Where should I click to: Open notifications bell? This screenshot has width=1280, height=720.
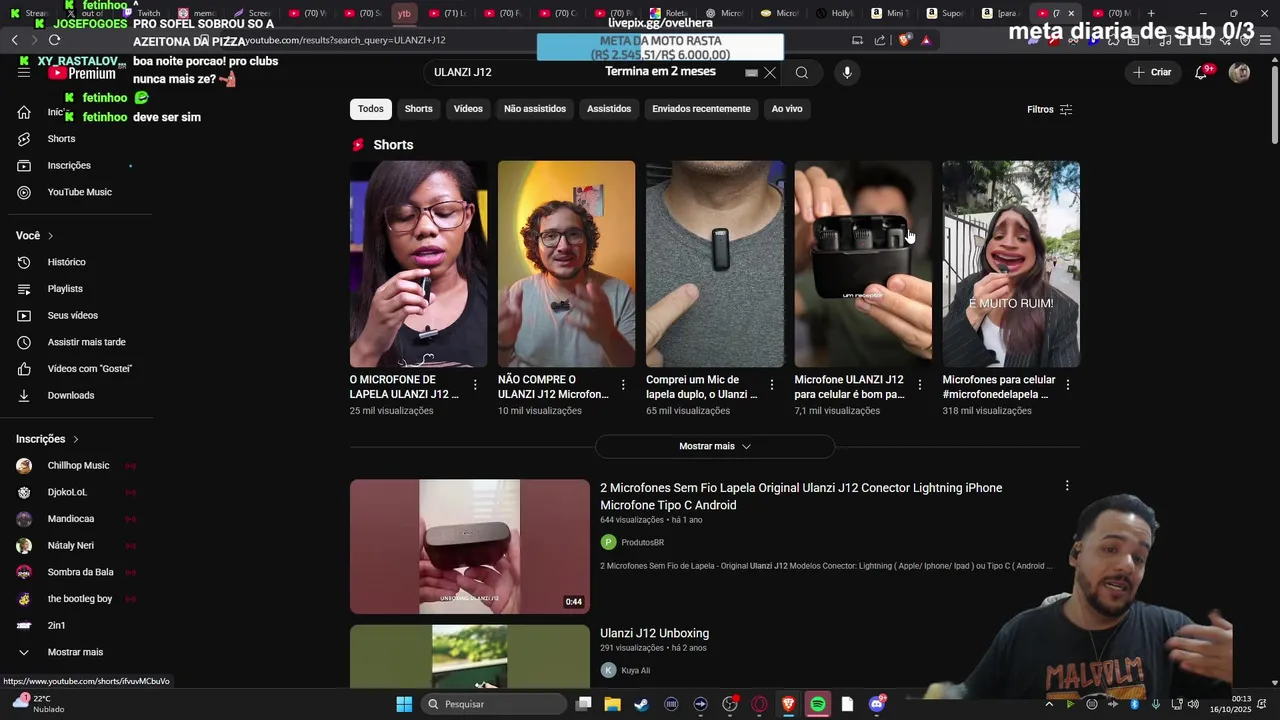pyautogui.click(x=1201, y=72)
